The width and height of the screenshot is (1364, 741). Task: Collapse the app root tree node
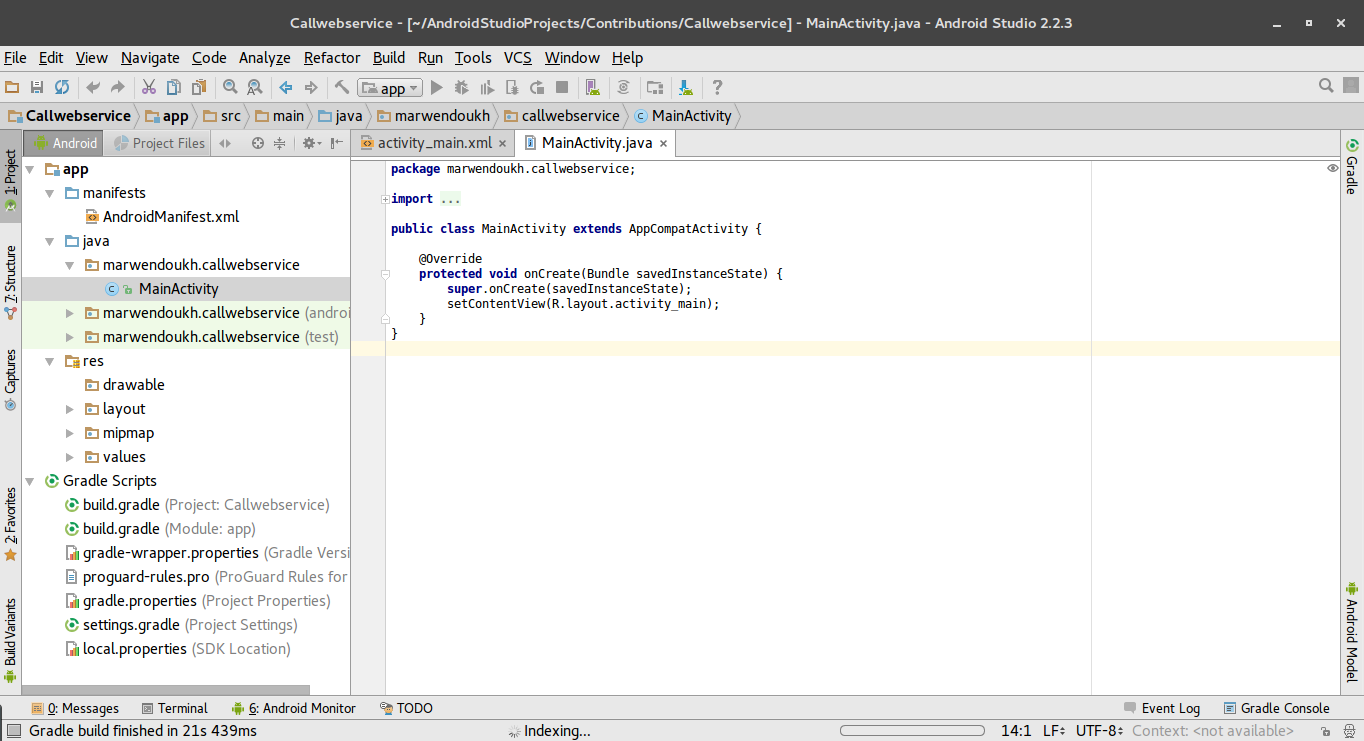tap(30, 169)
